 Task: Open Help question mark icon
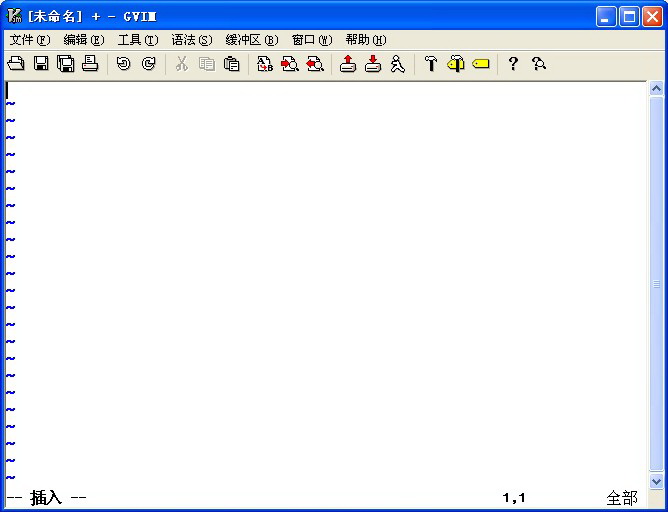point(513,64)
